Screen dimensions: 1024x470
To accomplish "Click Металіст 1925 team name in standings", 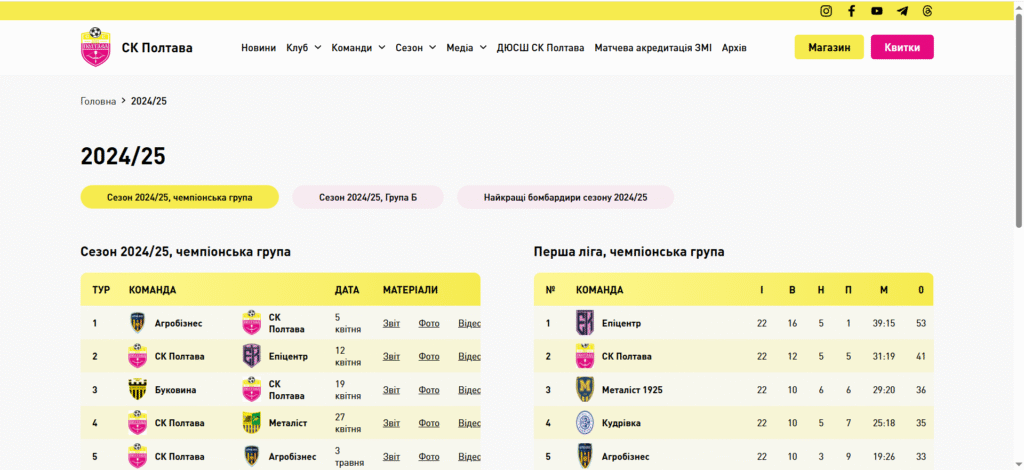I will (x=632, y=390).
